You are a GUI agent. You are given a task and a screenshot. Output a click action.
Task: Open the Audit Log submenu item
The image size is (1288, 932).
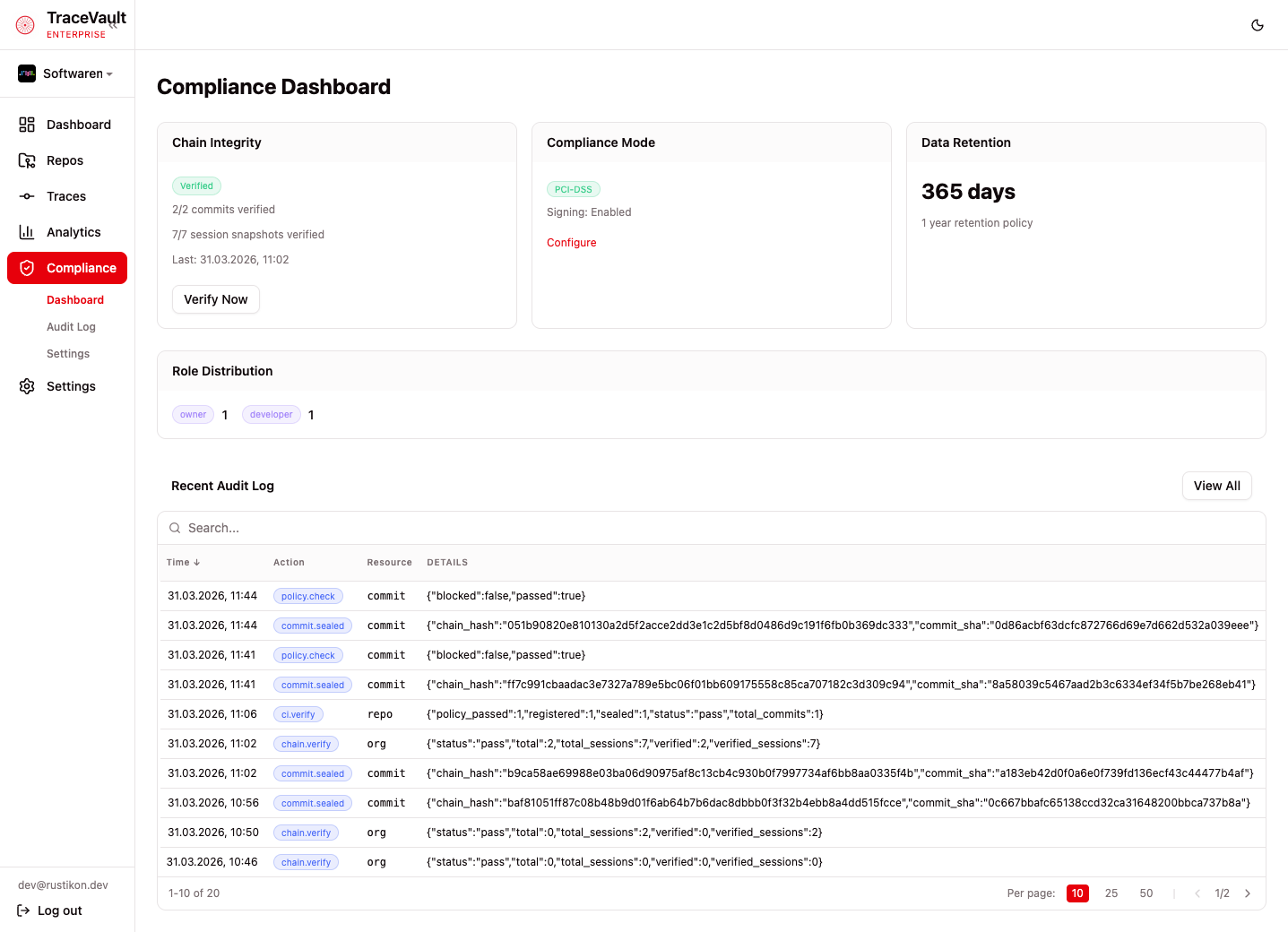click(71, 327)
